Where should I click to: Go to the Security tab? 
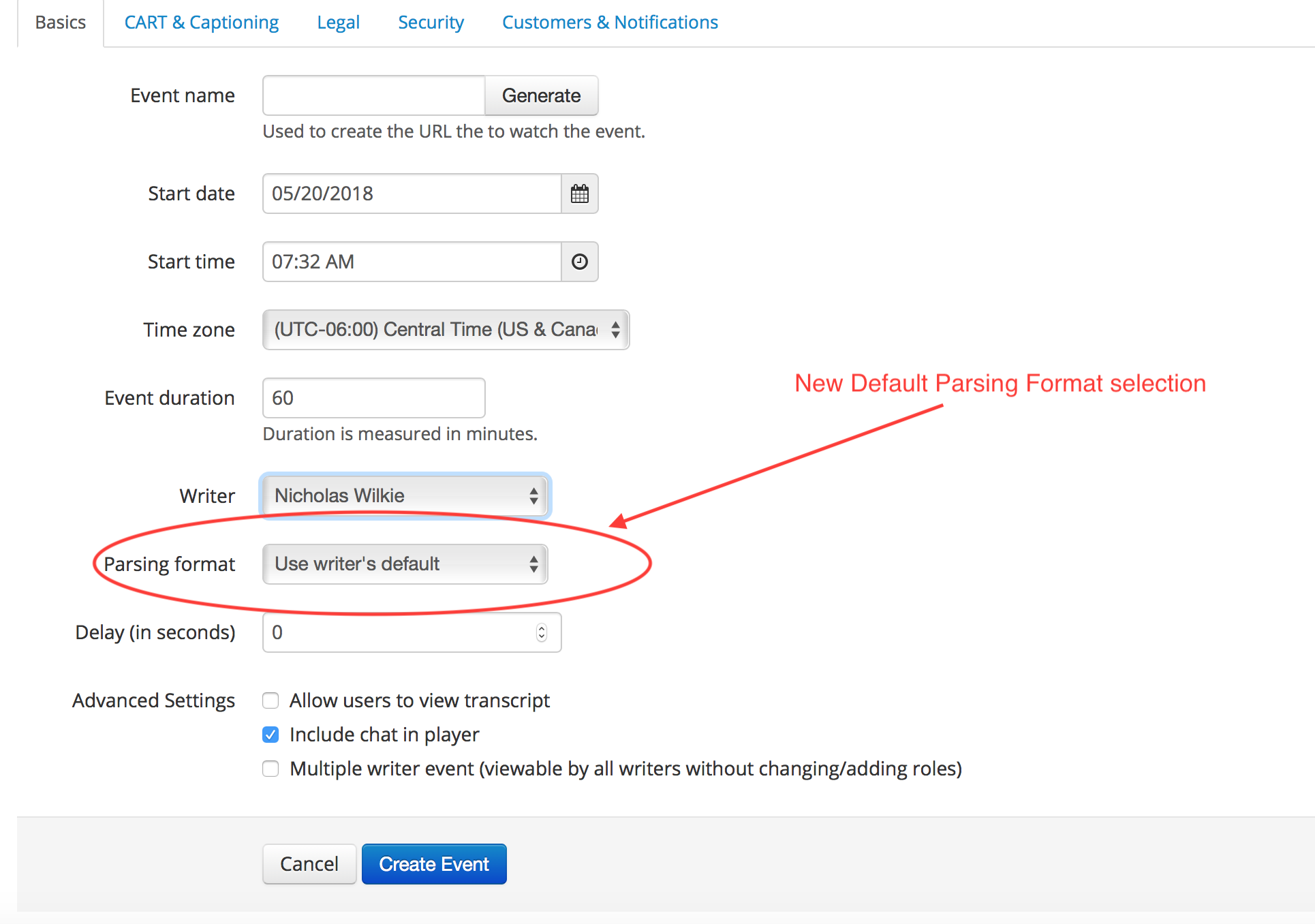431,22
